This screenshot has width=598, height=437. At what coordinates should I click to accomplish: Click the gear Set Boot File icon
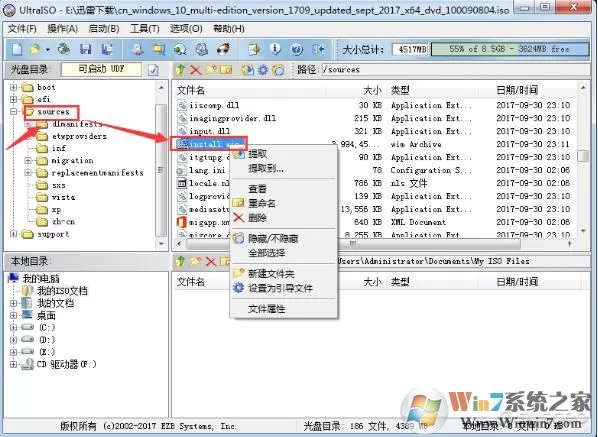[263, 70]
